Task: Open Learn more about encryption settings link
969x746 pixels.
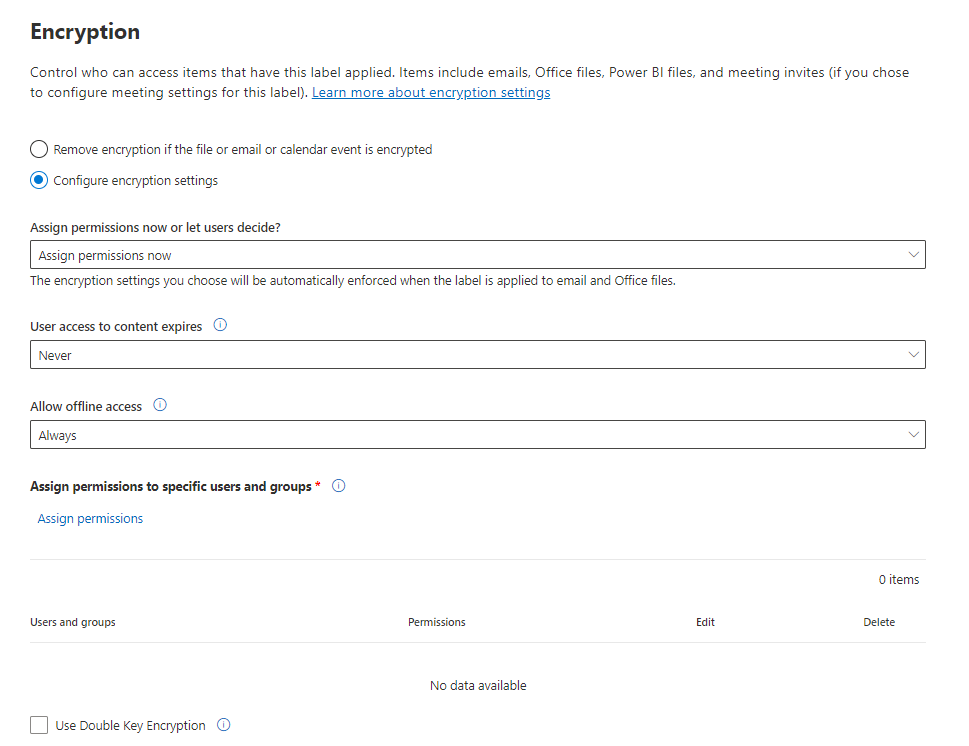Action: (x=431, y=93)
